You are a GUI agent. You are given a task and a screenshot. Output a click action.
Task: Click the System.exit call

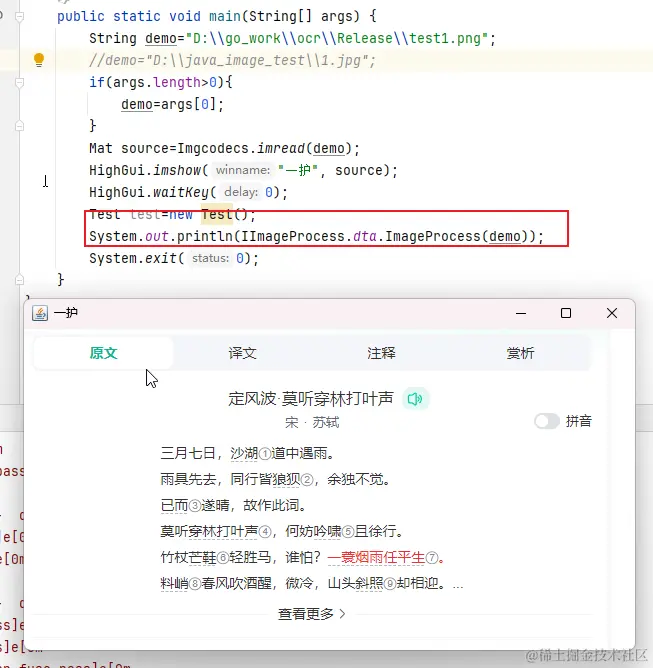(174, 258)
